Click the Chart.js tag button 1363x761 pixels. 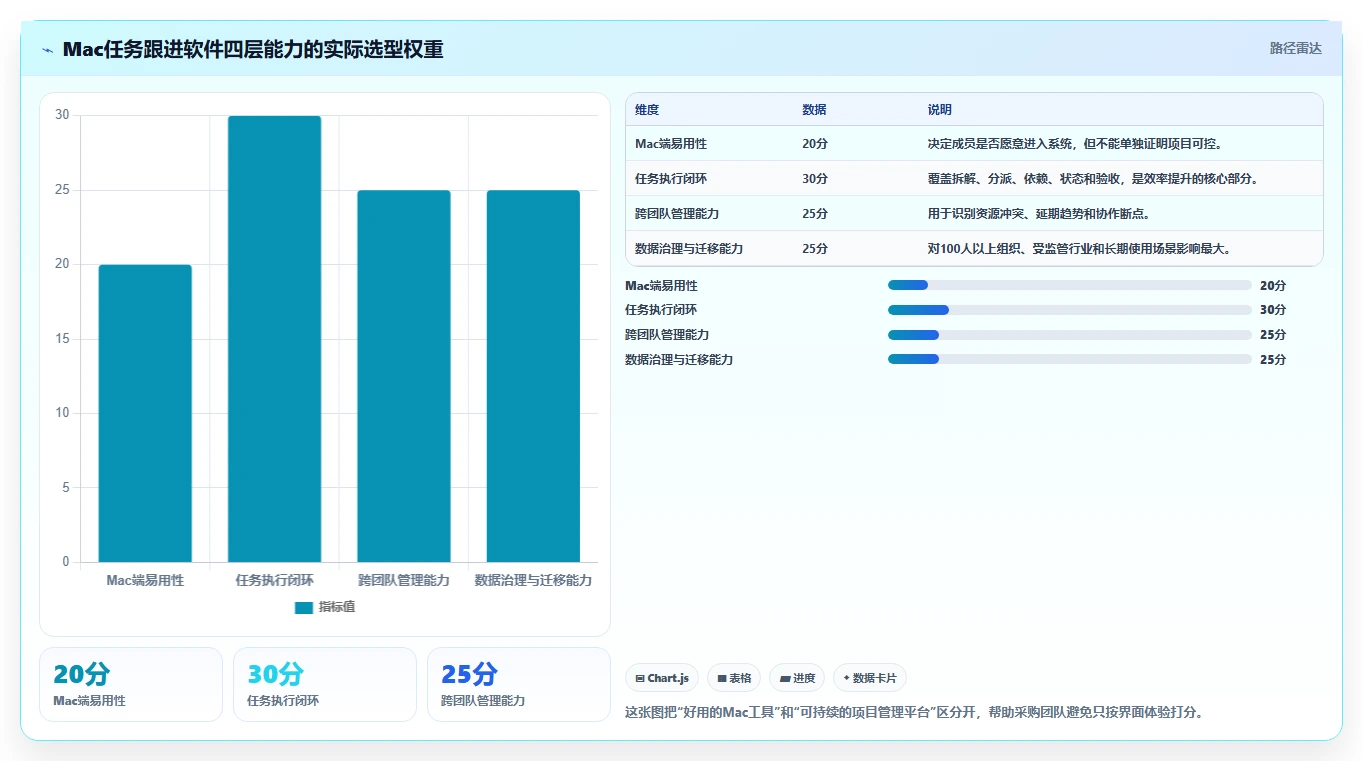[x=662, y=678]
